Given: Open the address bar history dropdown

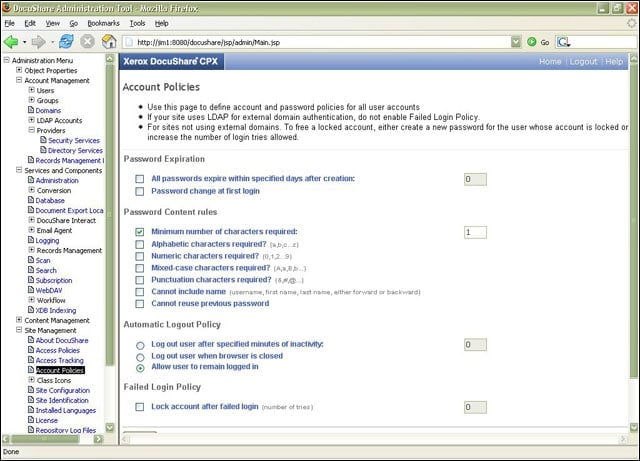Looking at the screenshot, I should (x=516, y=42).
